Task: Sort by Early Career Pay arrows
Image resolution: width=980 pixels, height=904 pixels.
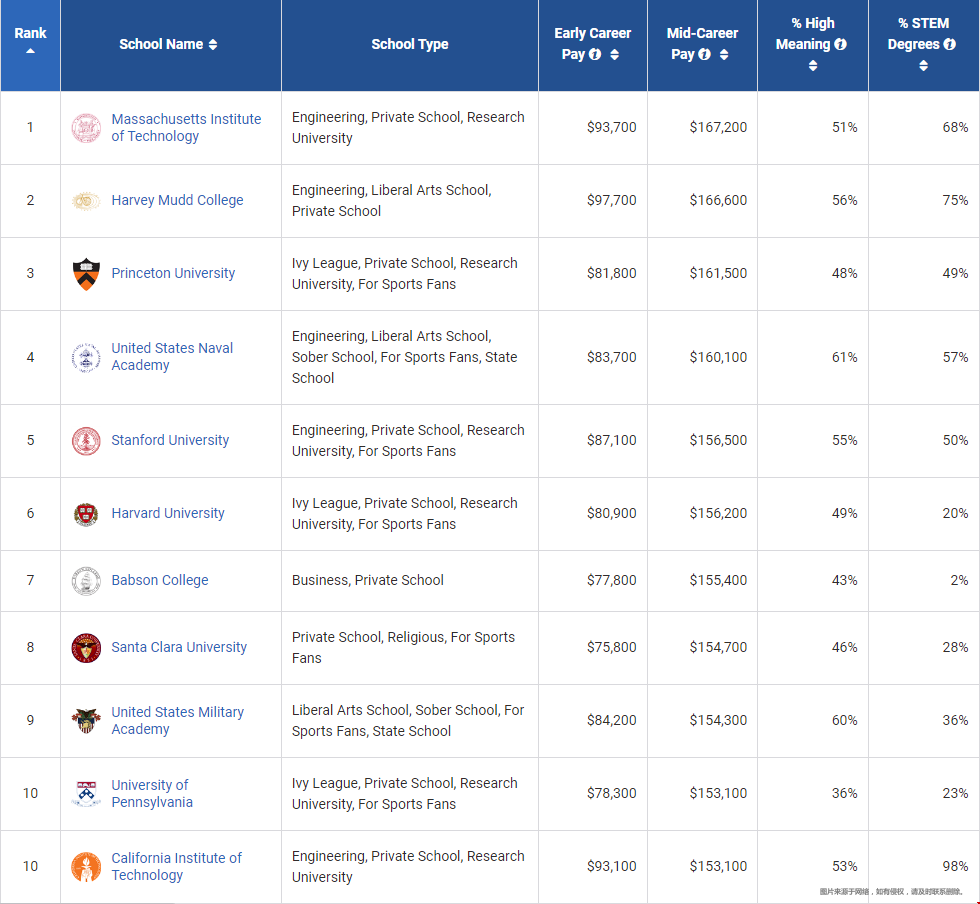Action: pos(615,54)
